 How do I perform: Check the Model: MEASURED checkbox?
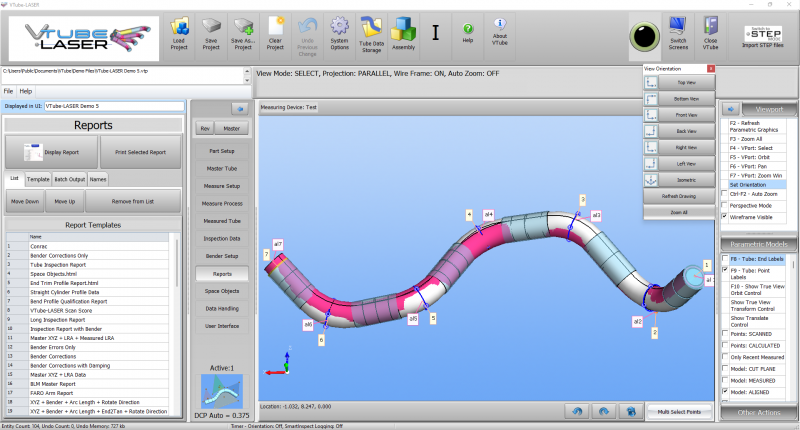[725, 380]
